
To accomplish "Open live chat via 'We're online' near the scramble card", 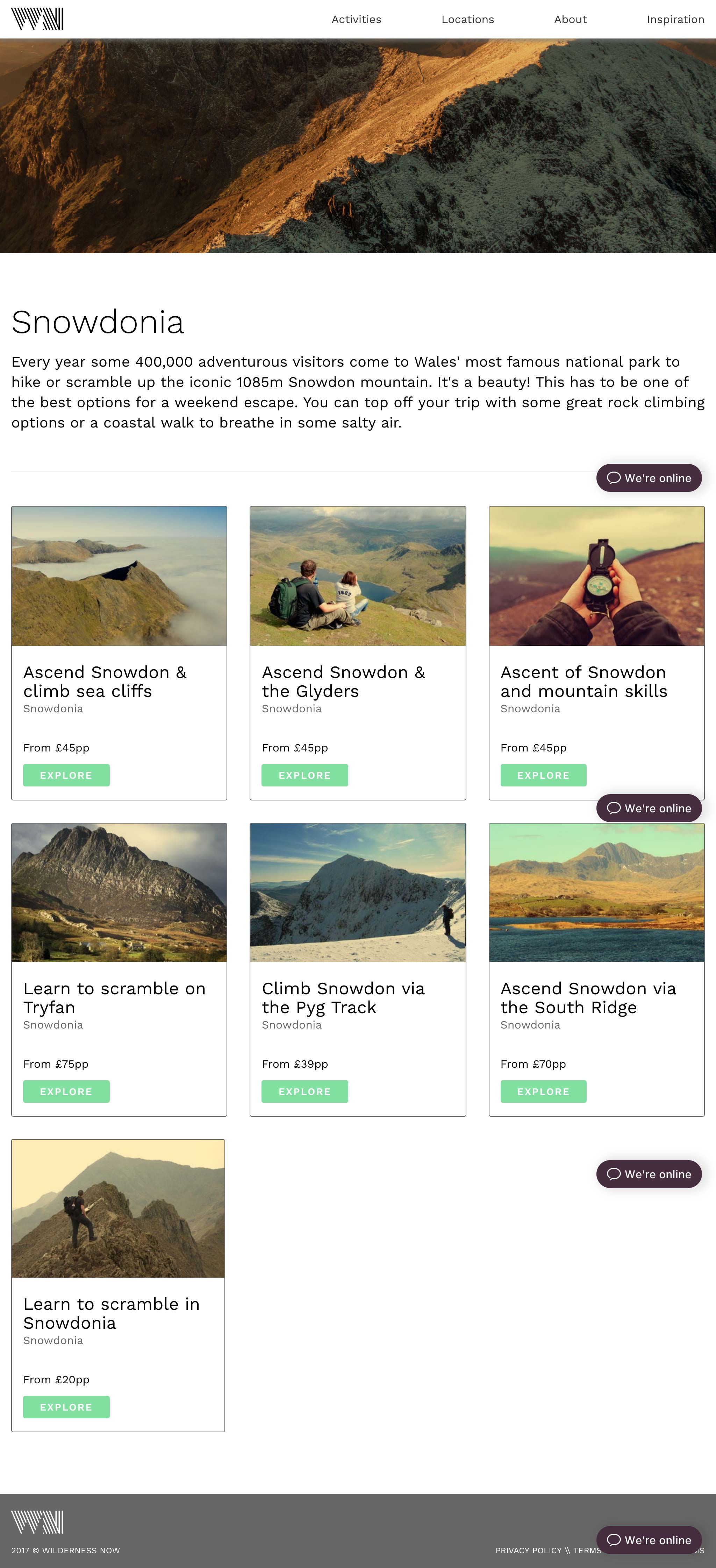I will click(649, 1174).
